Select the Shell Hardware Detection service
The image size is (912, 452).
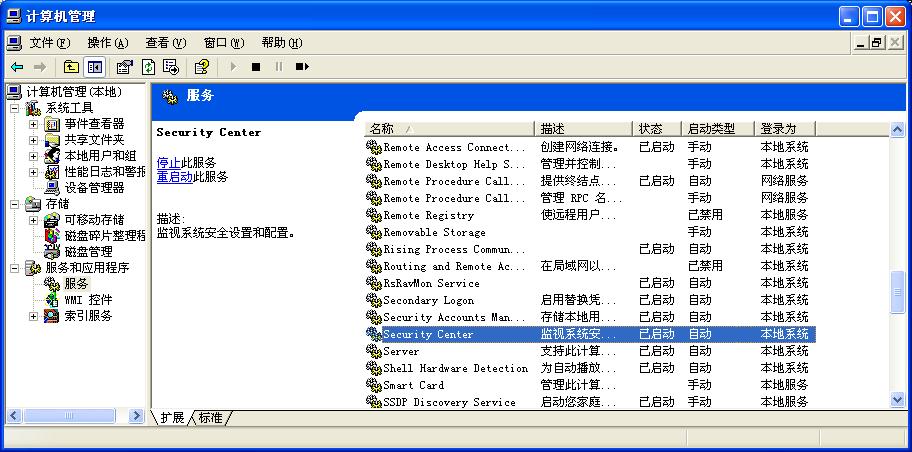click(455, 368)
